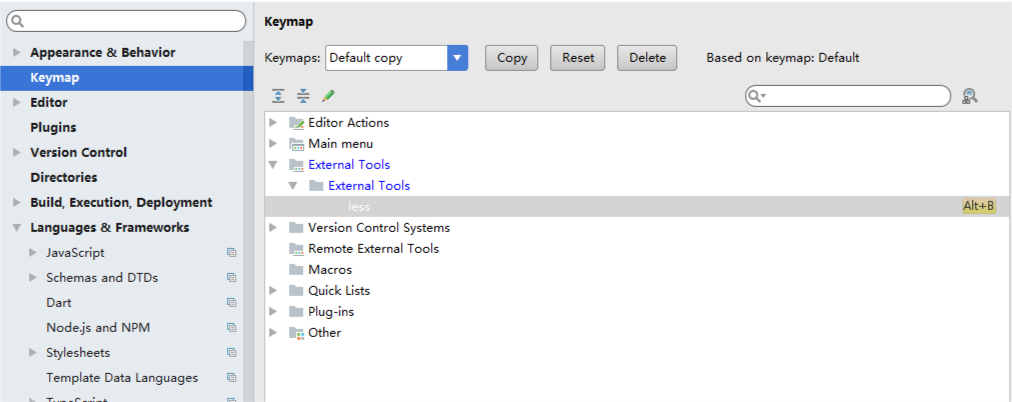Click the project-level icon beside Template Data Languages
The width and height of the screenshot is (1012, 402).
pyautogui.click(x=232, y=377)
